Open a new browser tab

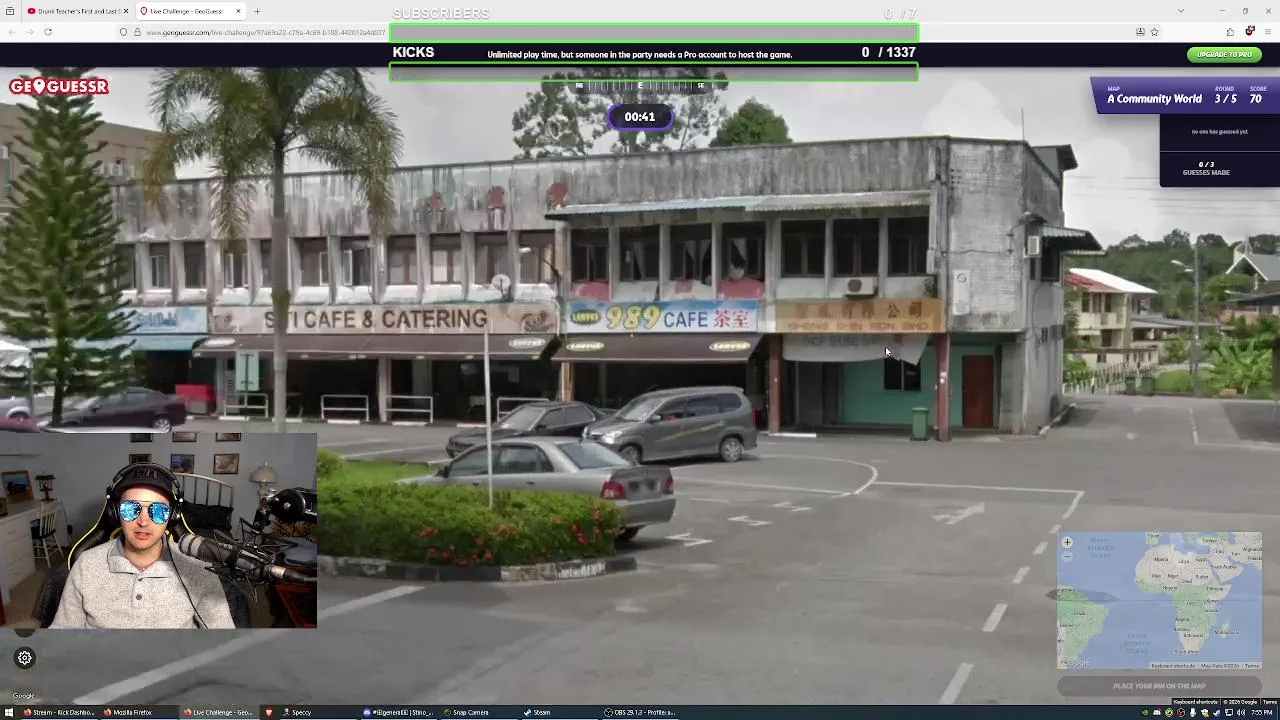point(257,11)
